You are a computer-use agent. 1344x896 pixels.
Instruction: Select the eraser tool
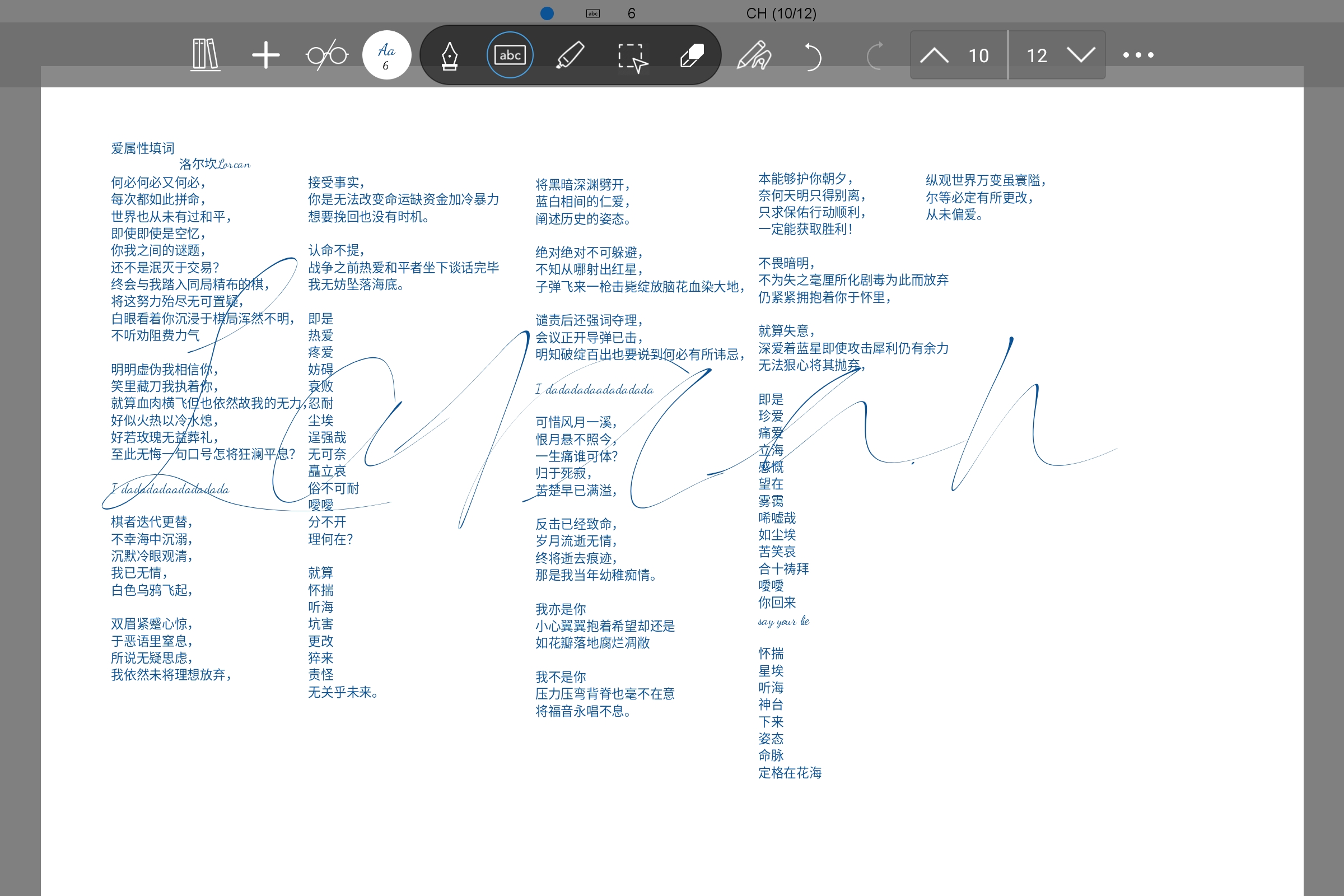692,55
